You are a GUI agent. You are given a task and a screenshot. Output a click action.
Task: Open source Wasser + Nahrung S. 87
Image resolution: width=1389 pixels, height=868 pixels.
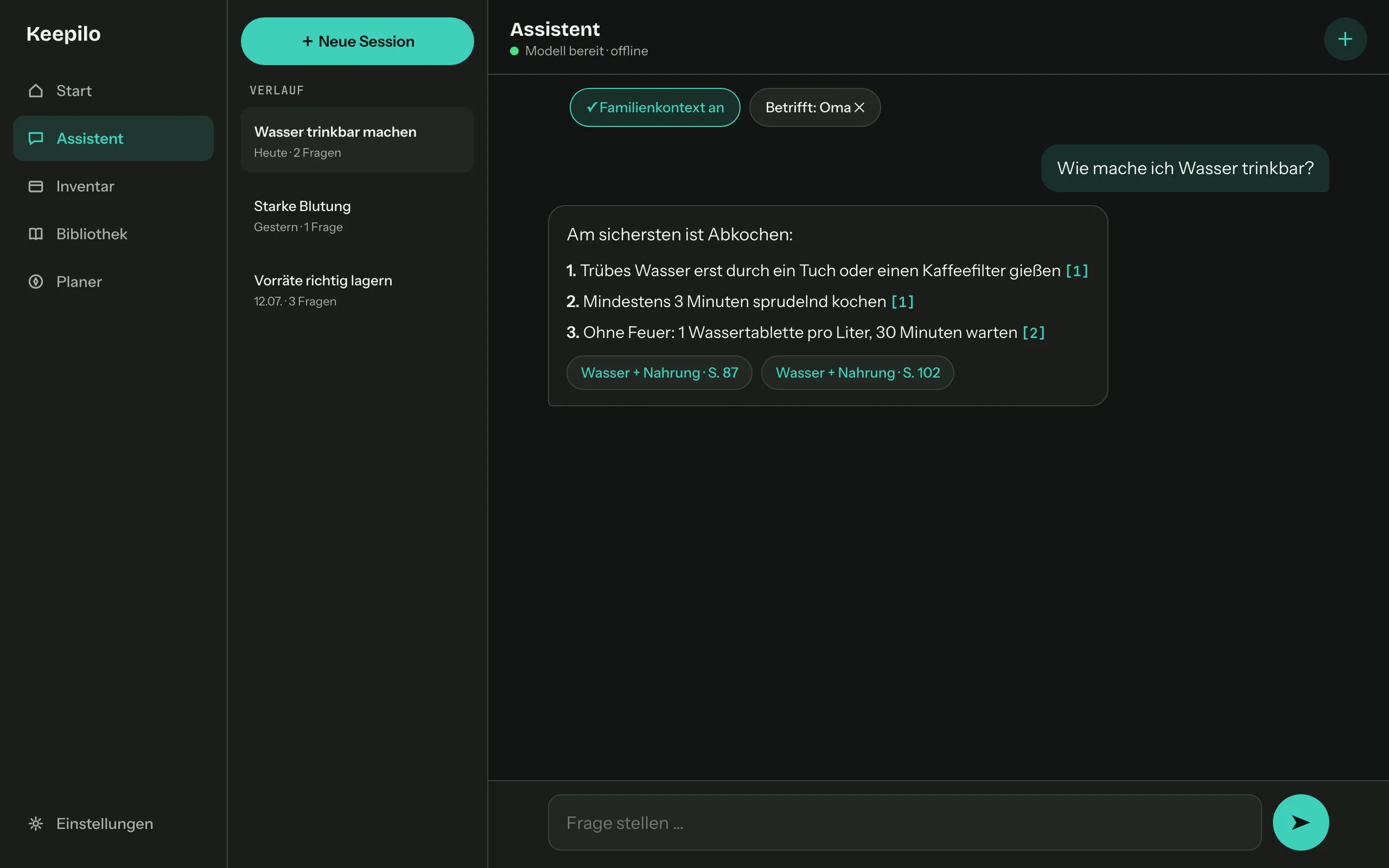pyautogui.click(x=659, y=373)
